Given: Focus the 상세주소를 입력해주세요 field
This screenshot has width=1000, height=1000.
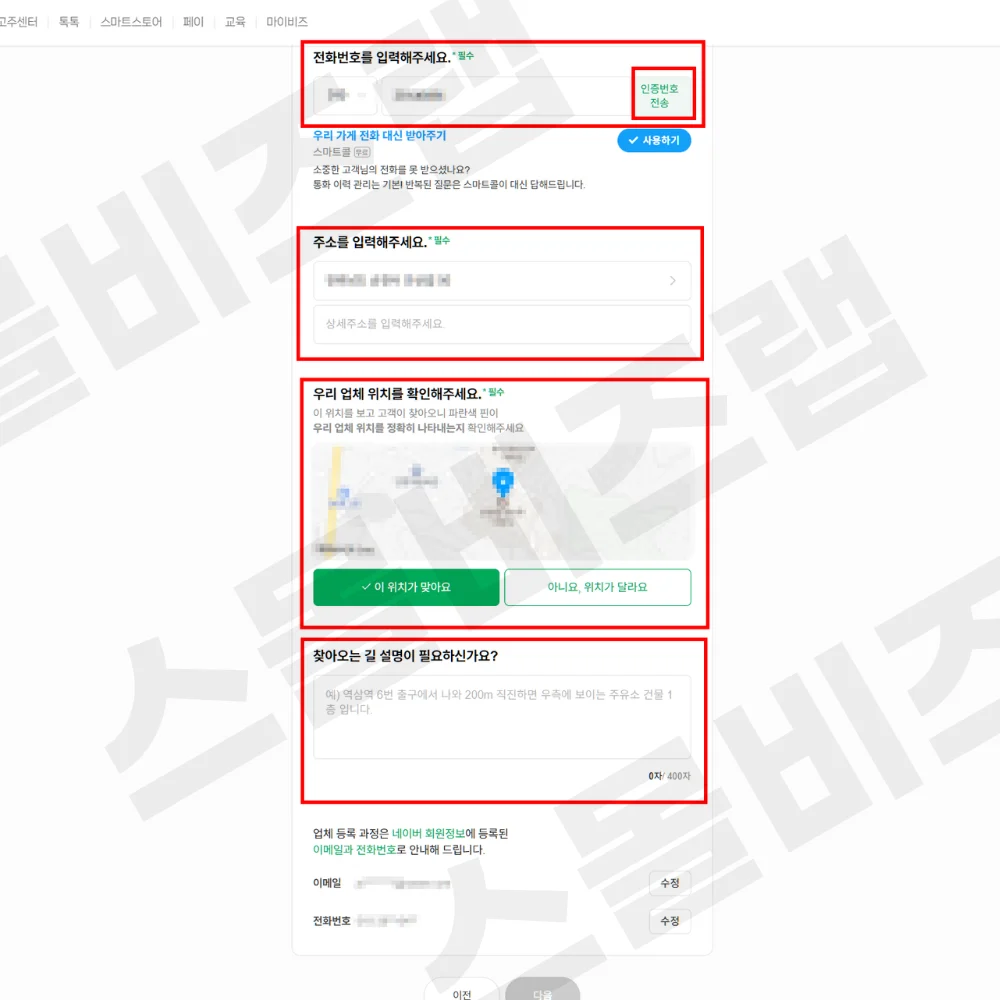Looking at the screenshot, I should point(502,324).
